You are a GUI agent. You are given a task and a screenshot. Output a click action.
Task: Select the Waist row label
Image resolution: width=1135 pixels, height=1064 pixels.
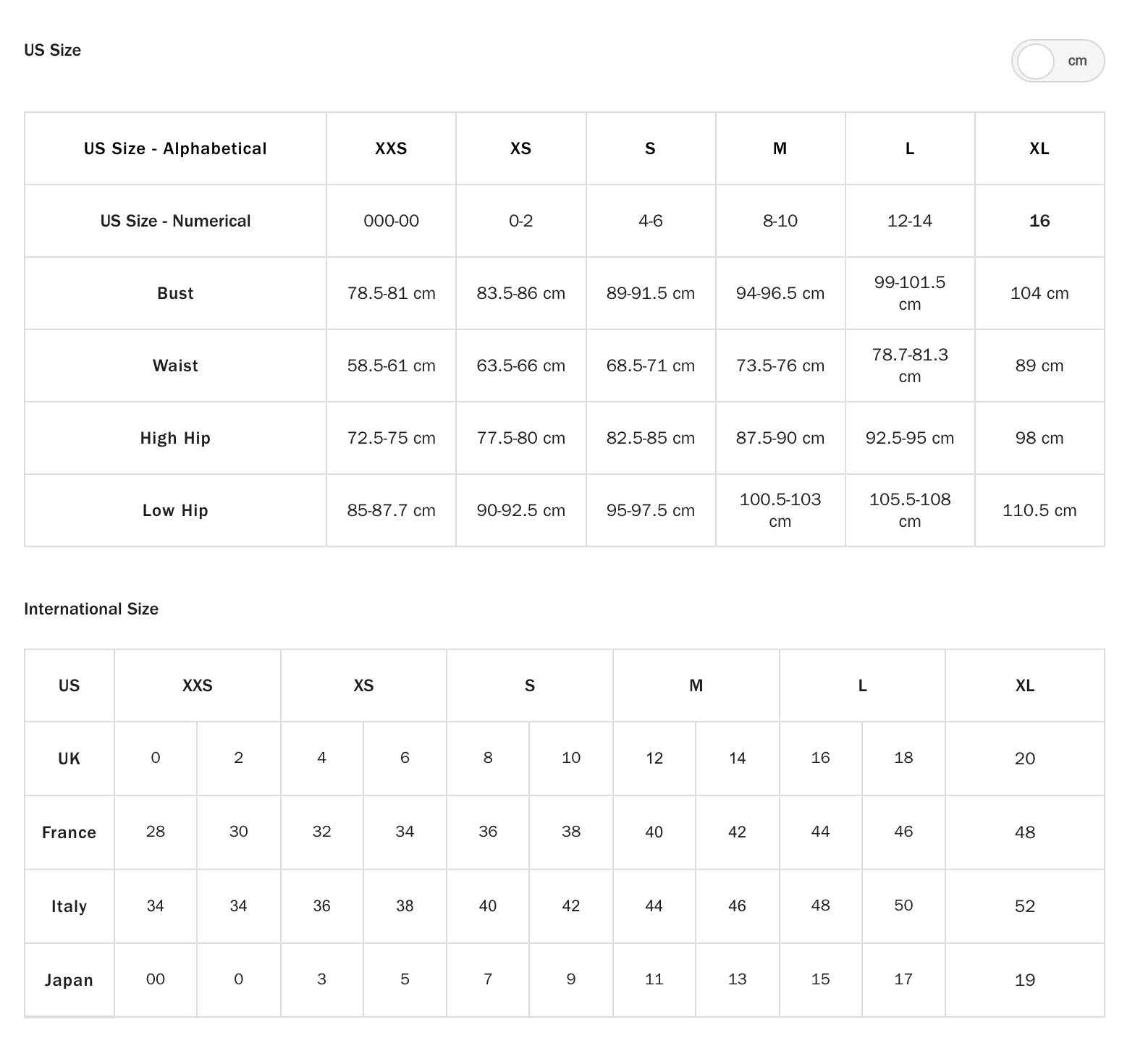pyautogui.click(x=175, y=366)
